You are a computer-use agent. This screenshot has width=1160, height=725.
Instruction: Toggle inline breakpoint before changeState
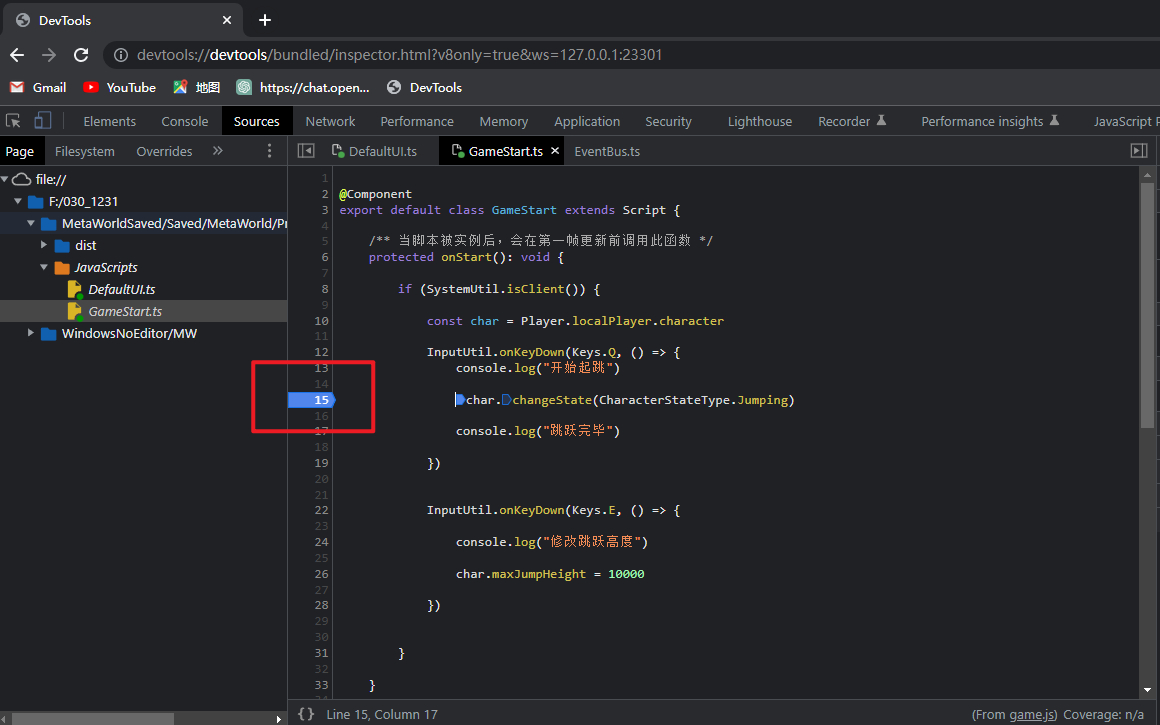pyautogui.click(x=507, y=399)
